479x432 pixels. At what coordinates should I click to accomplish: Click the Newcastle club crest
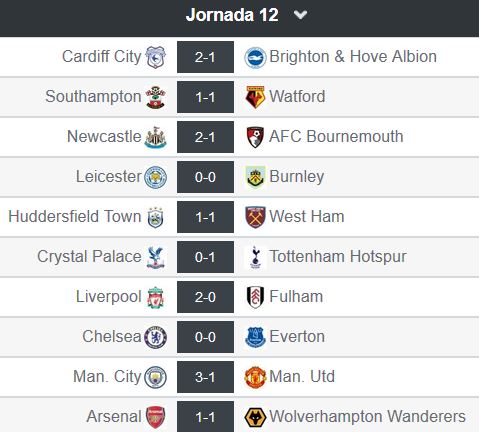click(x=155, y=137)
